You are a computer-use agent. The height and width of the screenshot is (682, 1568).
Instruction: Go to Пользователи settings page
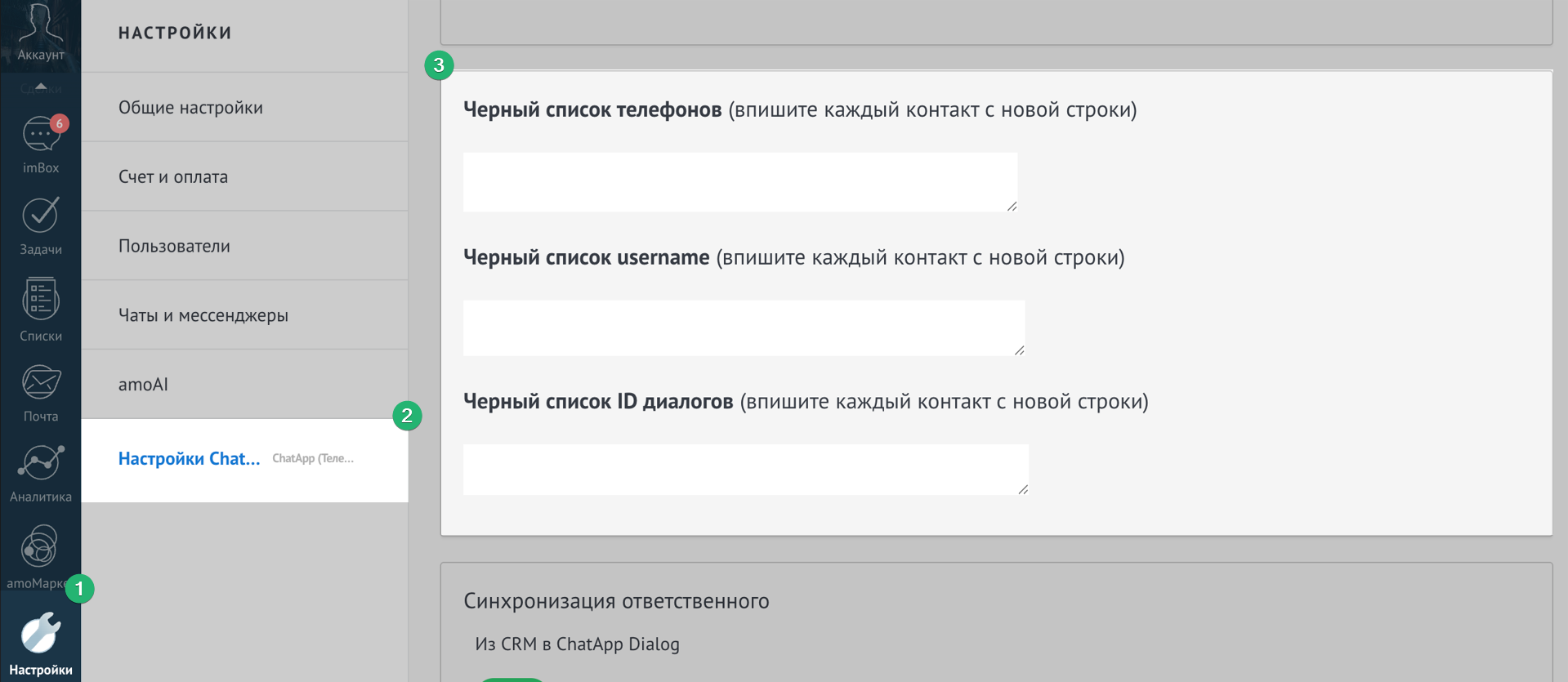tap(174, 246)
